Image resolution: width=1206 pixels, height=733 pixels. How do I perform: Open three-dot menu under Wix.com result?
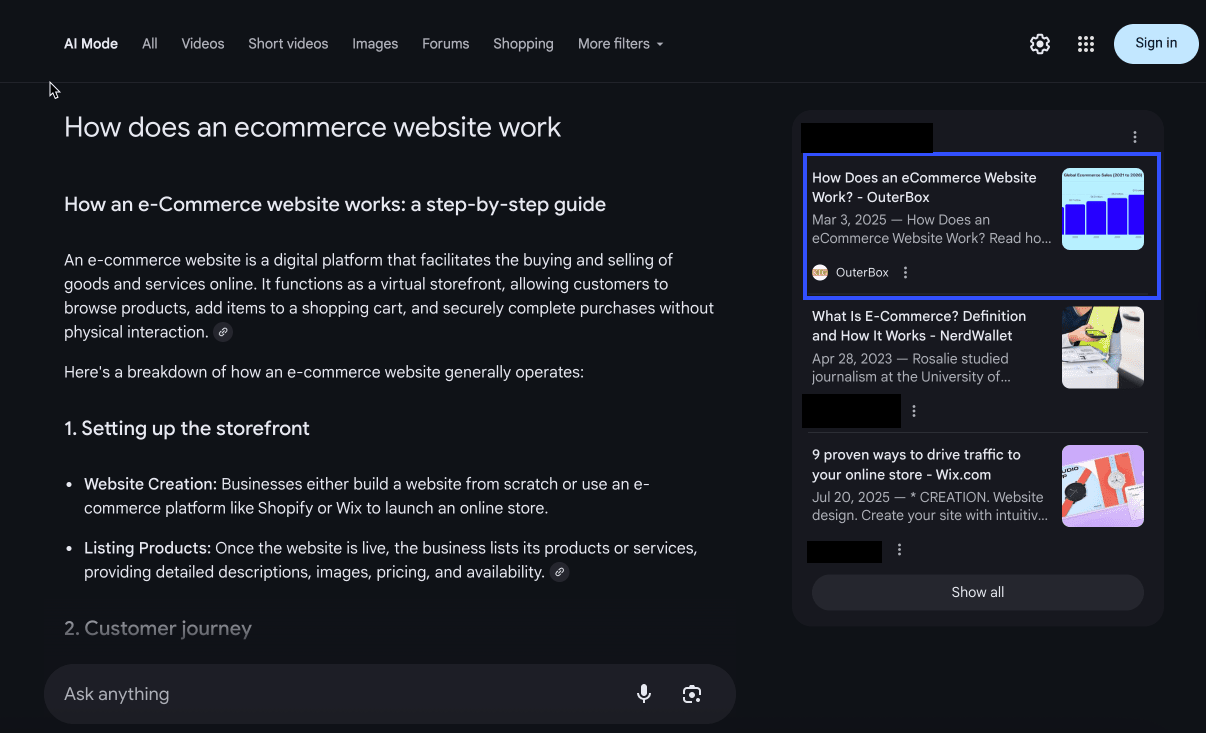[900, 550]
